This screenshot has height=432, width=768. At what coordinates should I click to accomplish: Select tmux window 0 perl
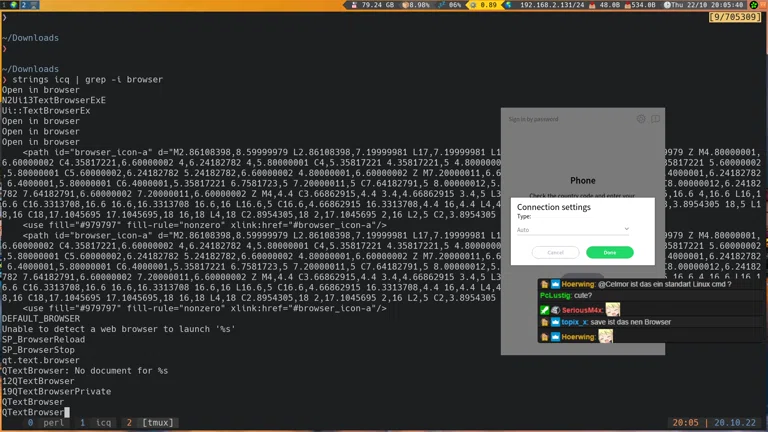tap(44, 423)
